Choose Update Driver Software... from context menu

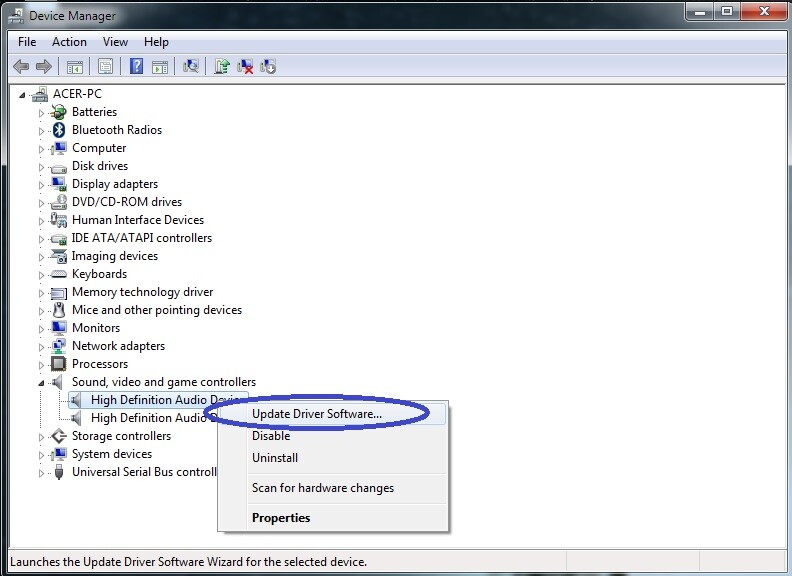333,414
